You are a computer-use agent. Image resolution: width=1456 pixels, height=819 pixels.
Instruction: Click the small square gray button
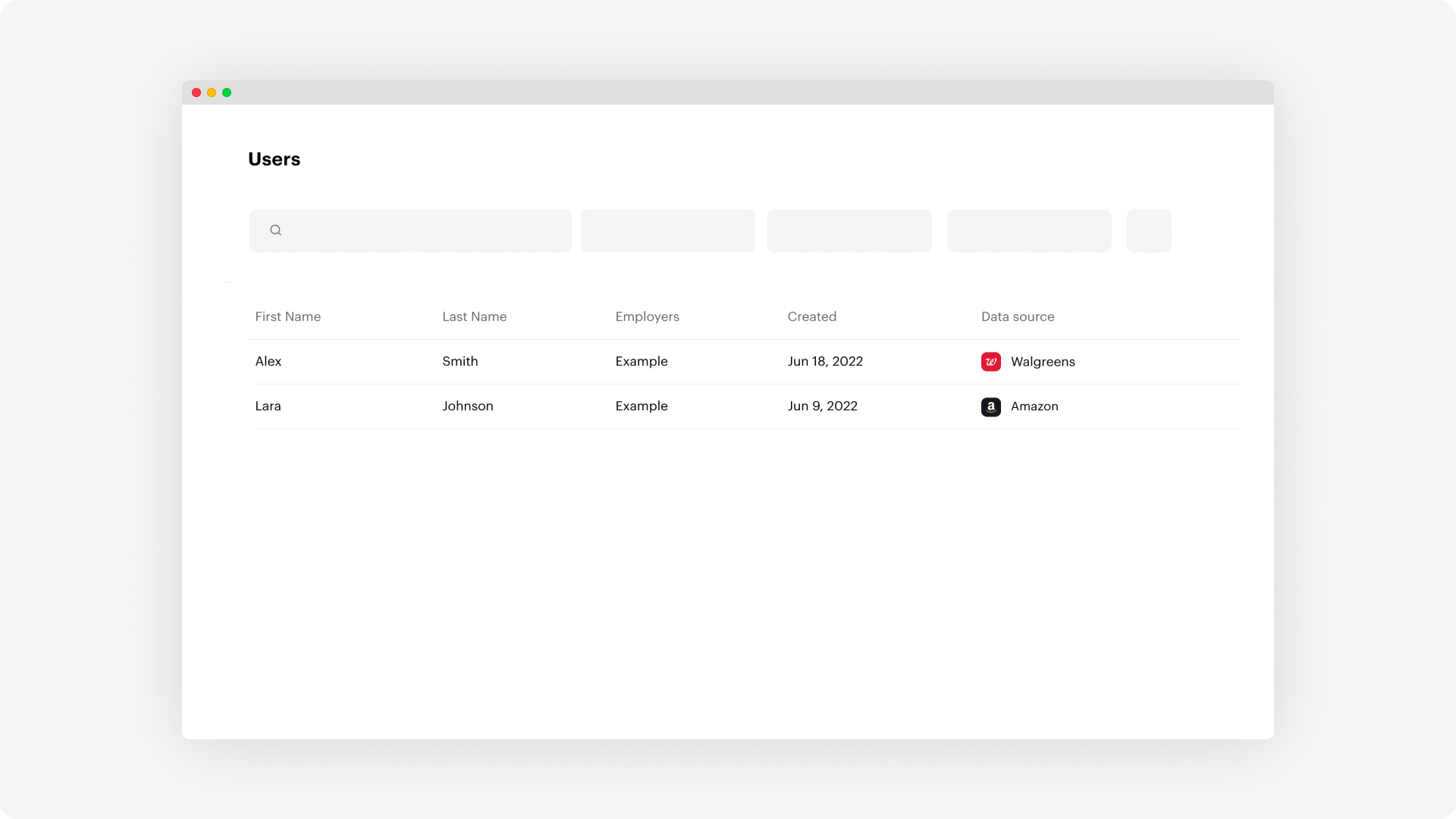1148,231
